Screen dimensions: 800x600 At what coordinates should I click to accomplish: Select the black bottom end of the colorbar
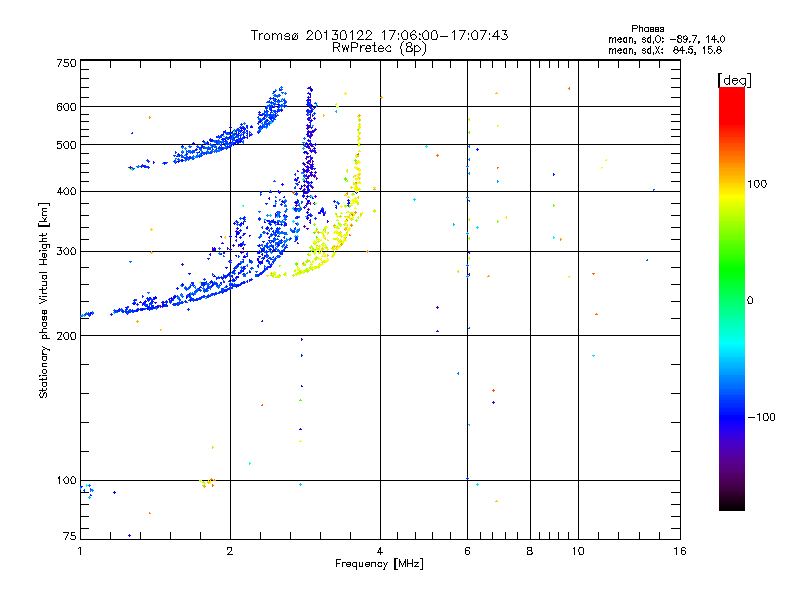coord(731,505)
